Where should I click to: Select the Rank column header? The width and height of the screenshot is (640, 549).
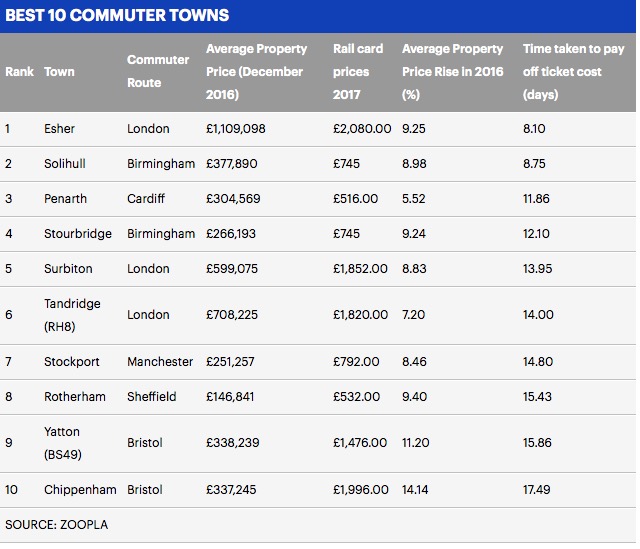(19, 72)
